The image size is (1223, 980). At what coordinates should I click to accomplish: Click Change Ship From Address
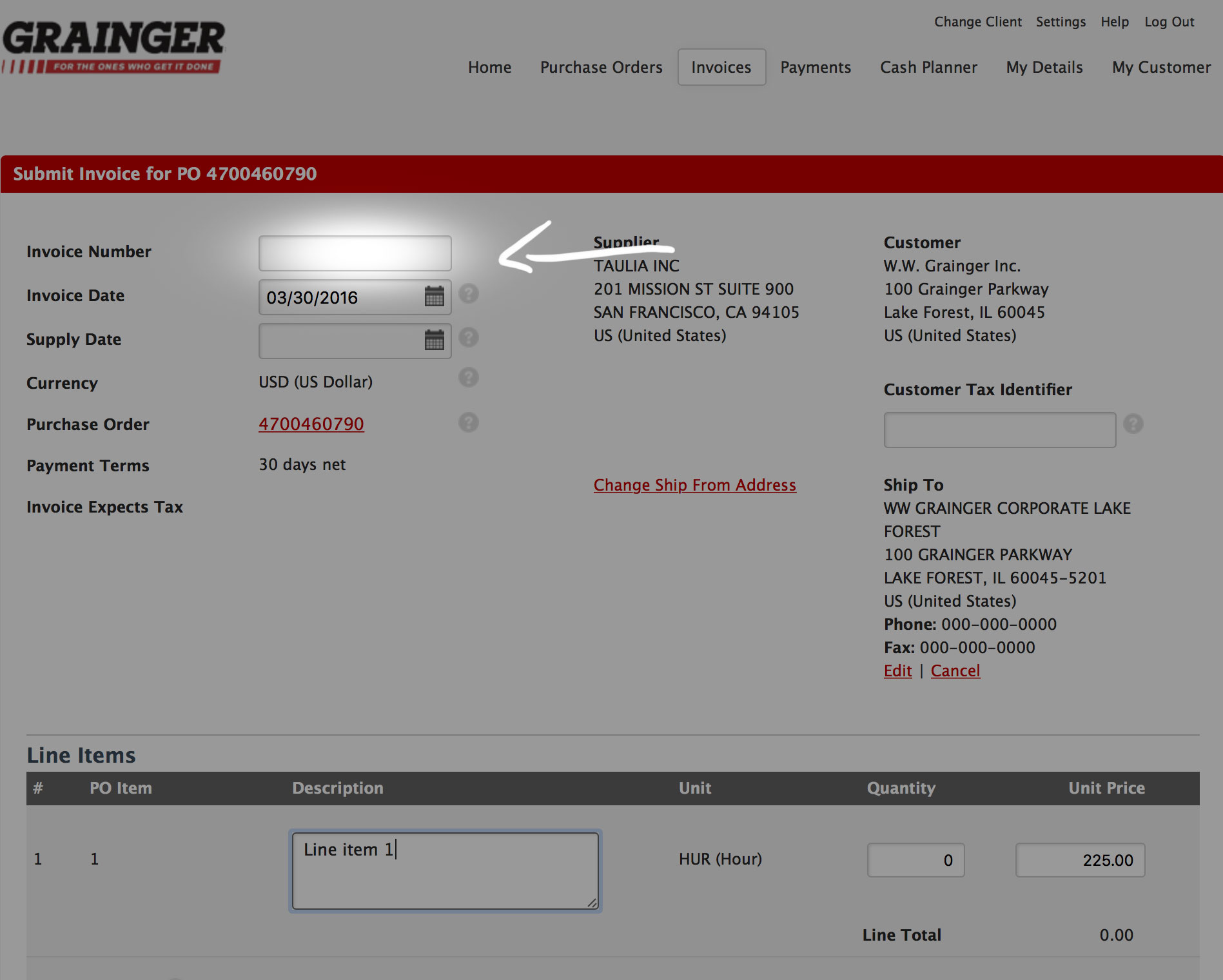point(694,485)
